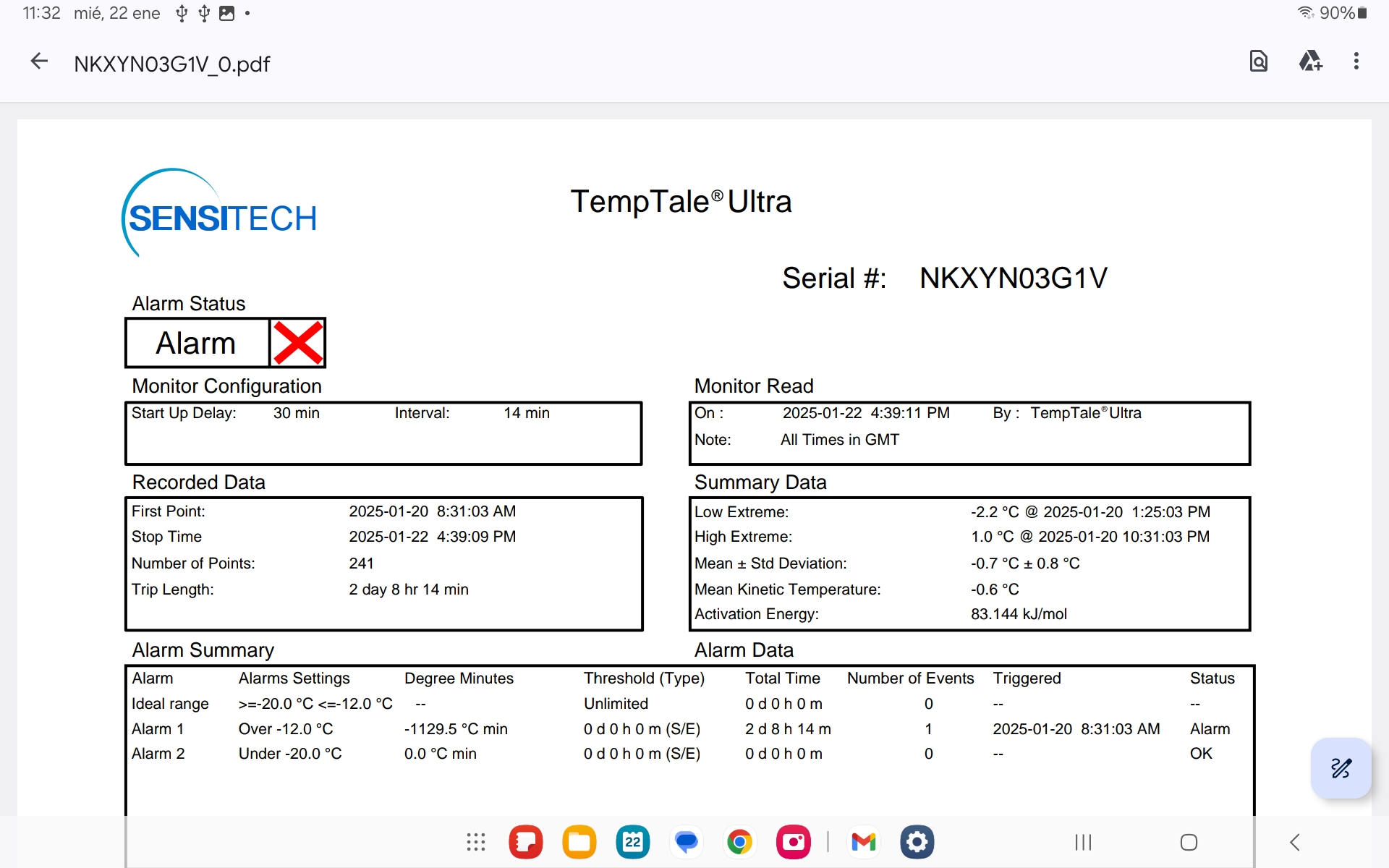Select Degree Minutes value -1129.5 °C min
The height and width of the screenshot is (868, 1389).
coord(456,729)
